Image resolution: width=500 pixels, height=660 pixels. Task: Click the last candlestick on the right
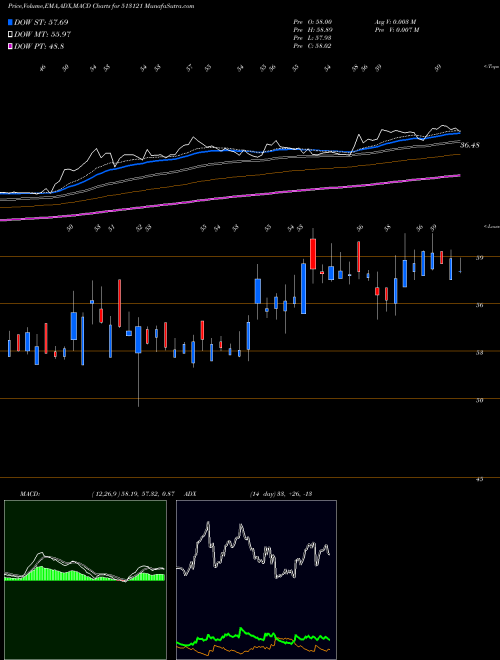[460, 266]
